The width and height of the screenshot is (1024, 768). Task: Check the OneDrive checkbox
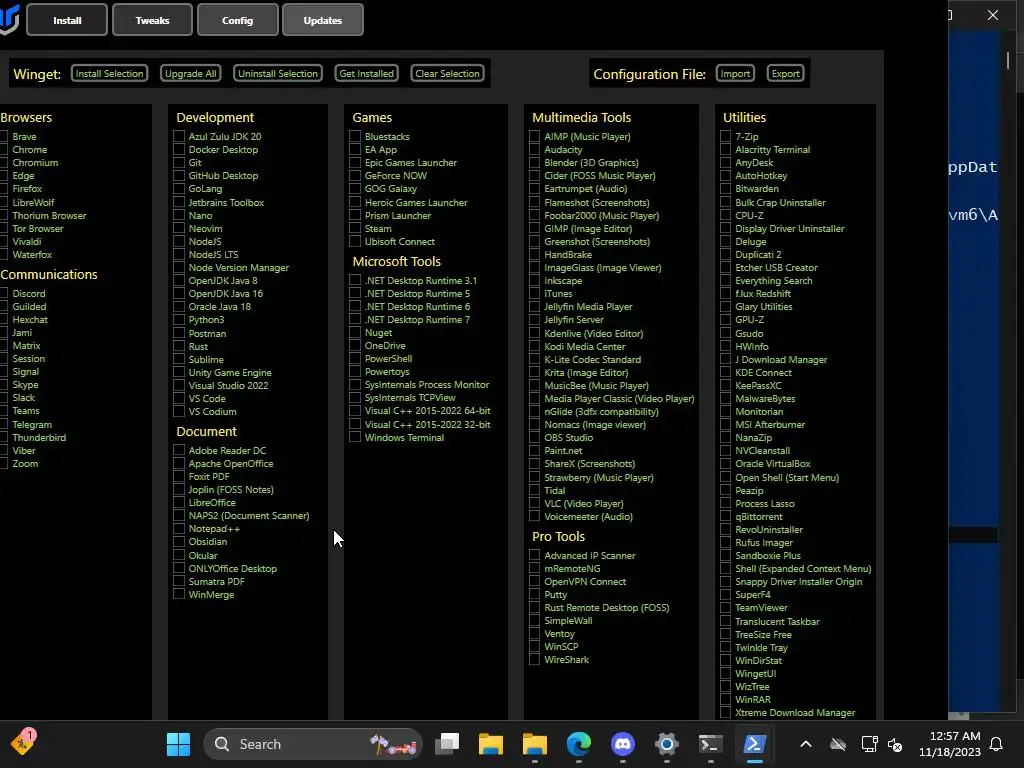[x=355, y=345]
